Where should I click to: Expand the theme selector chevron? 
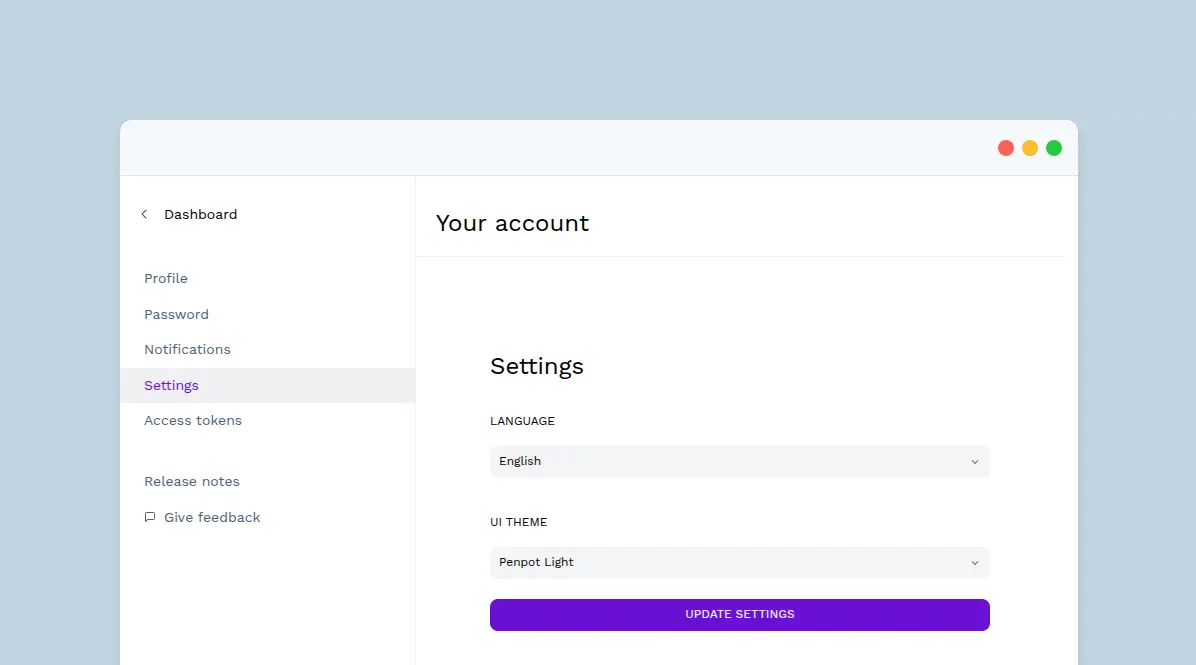[x=974, y=562]
